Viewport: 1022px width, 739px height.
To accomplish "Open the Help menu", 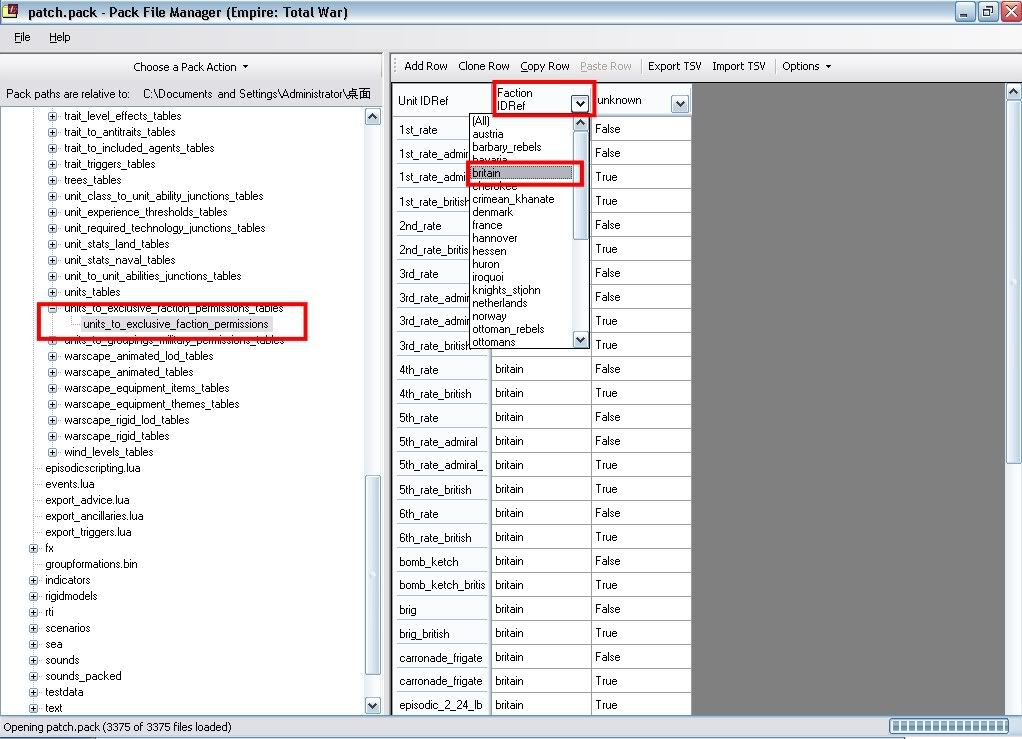I will point(59,37).
